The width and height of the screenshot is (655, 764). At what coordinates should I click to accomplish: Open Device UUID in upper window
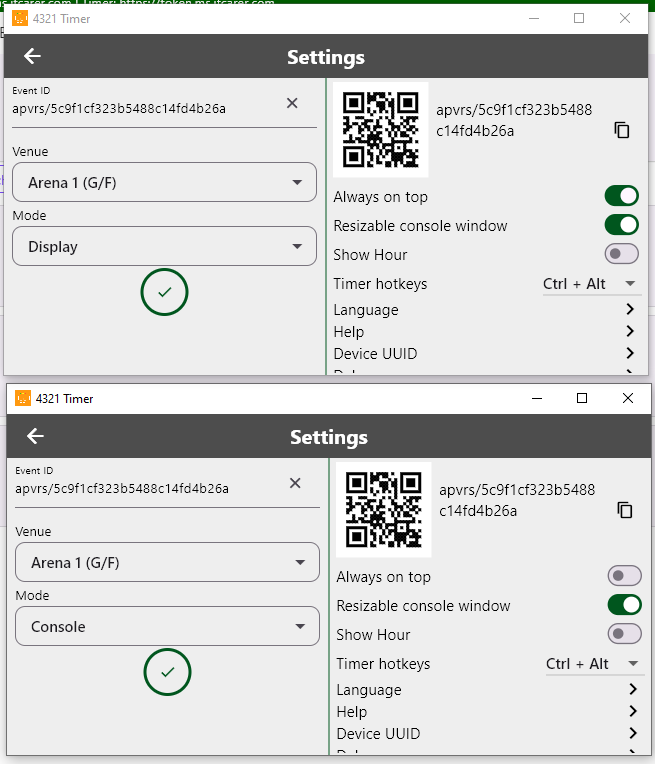pos(485,354)
